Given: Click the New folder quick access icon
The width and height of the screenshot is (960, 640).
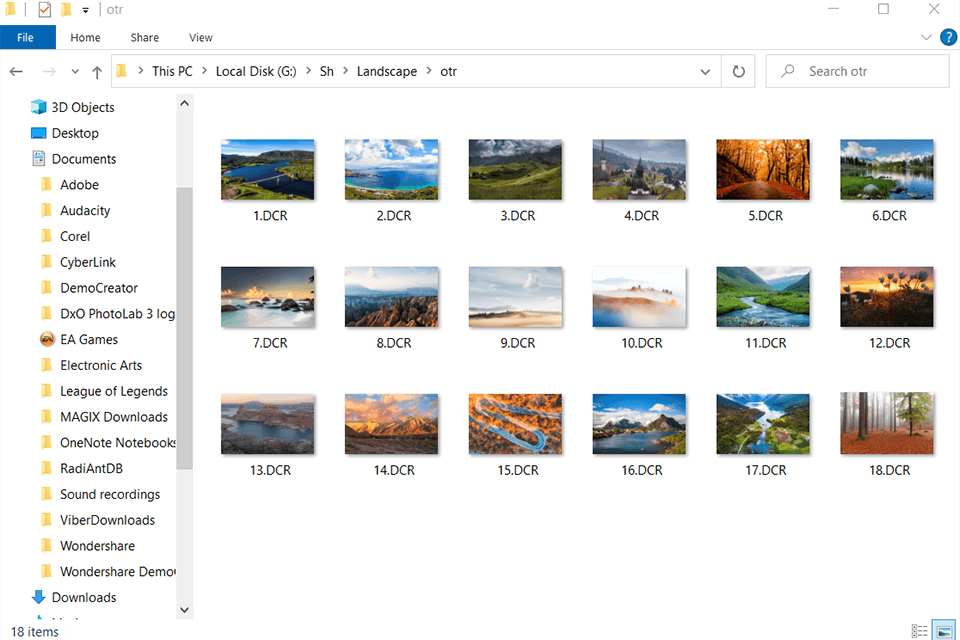Looking at the screenshot, I should (x=66, y=9).
